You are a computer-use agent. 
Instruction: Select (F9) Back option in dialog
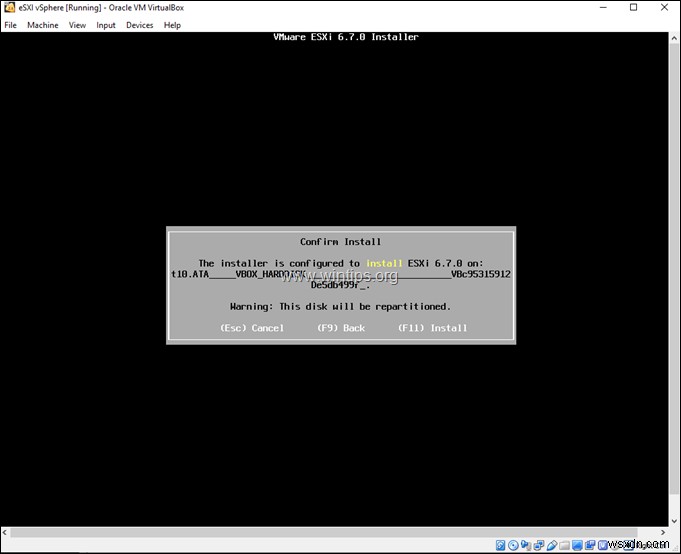(341, 328)
